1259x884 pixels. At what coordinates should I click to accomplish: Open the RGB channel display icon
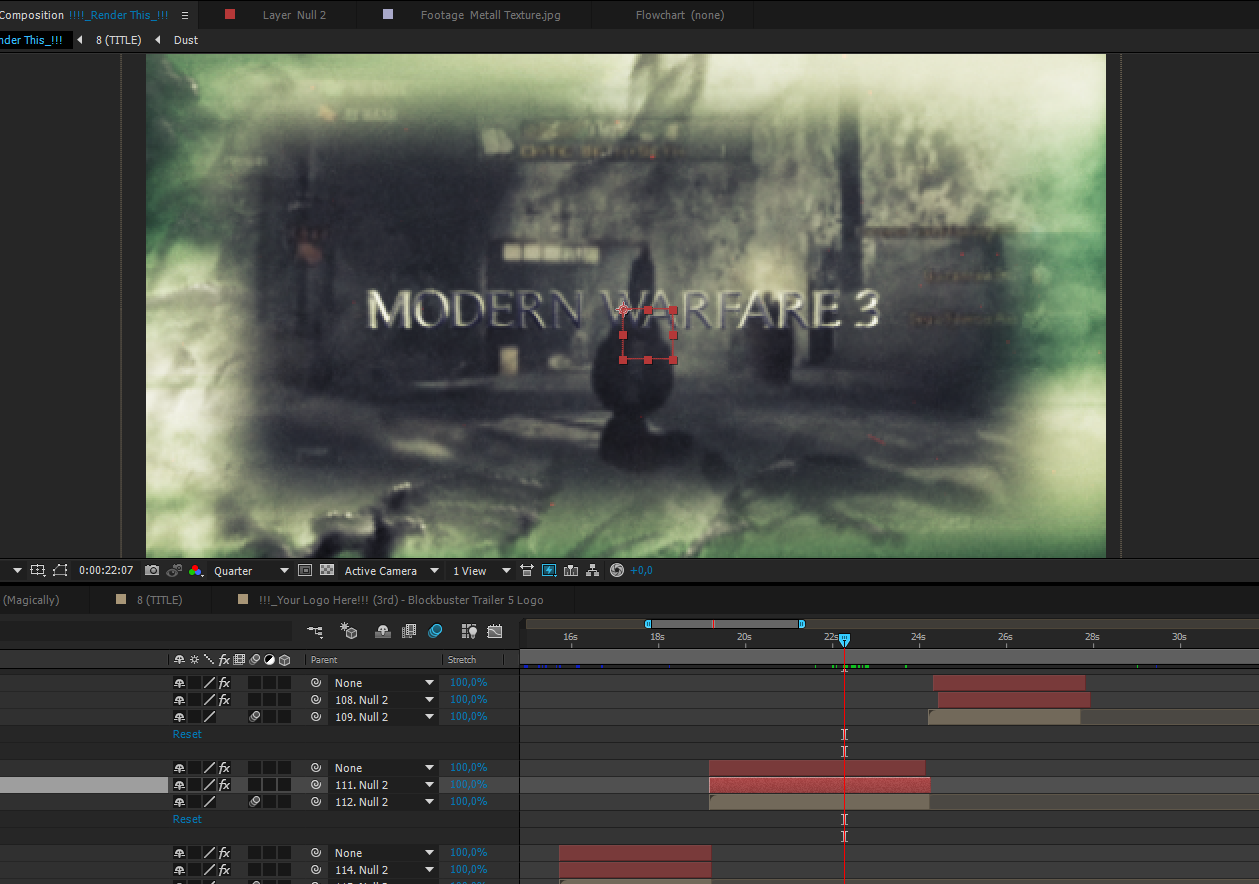(x=195, y=570)
